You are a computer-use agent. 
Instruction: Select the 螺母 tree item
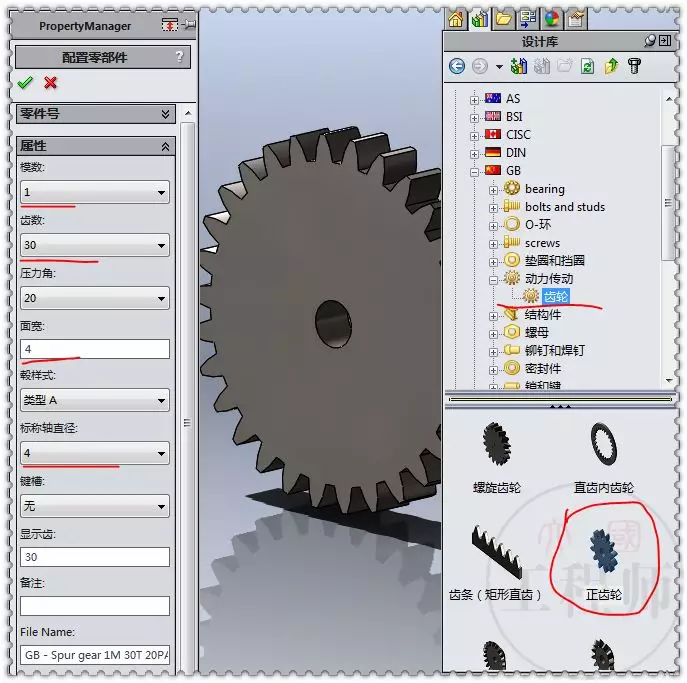(536, 333)
